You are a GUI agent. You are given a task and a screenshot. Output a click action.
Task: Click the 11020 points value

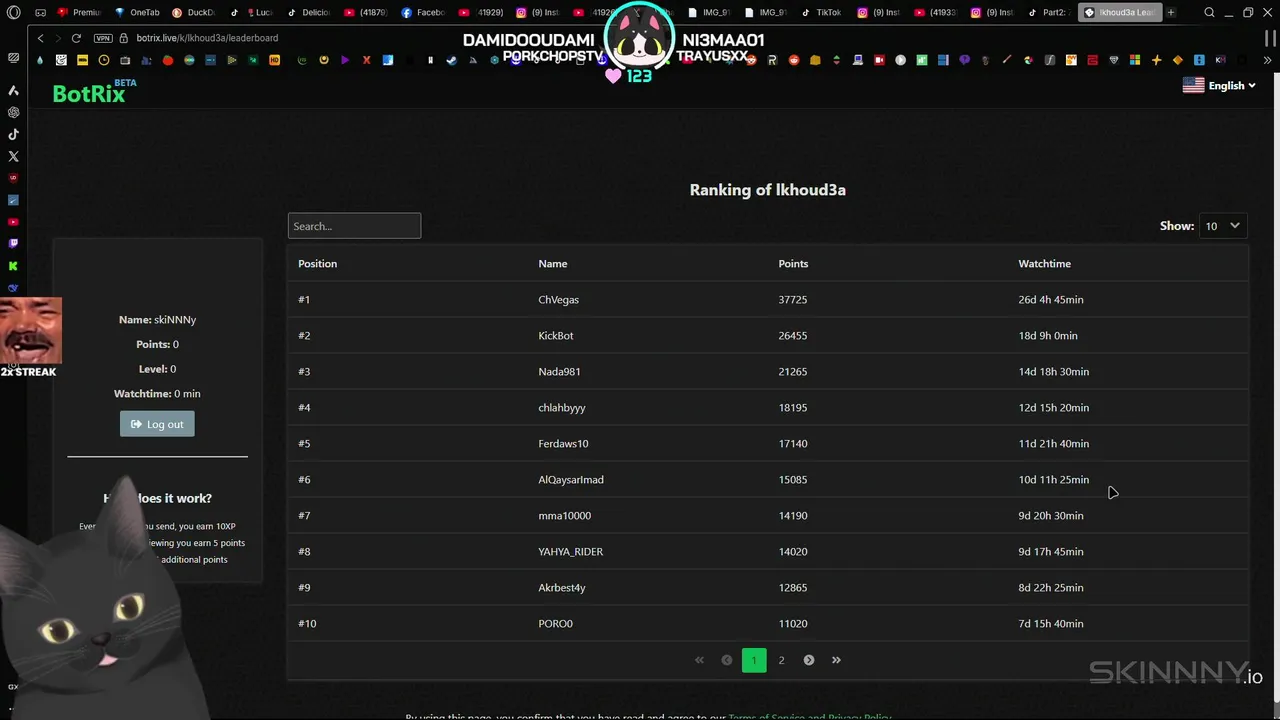coord(793,624)
